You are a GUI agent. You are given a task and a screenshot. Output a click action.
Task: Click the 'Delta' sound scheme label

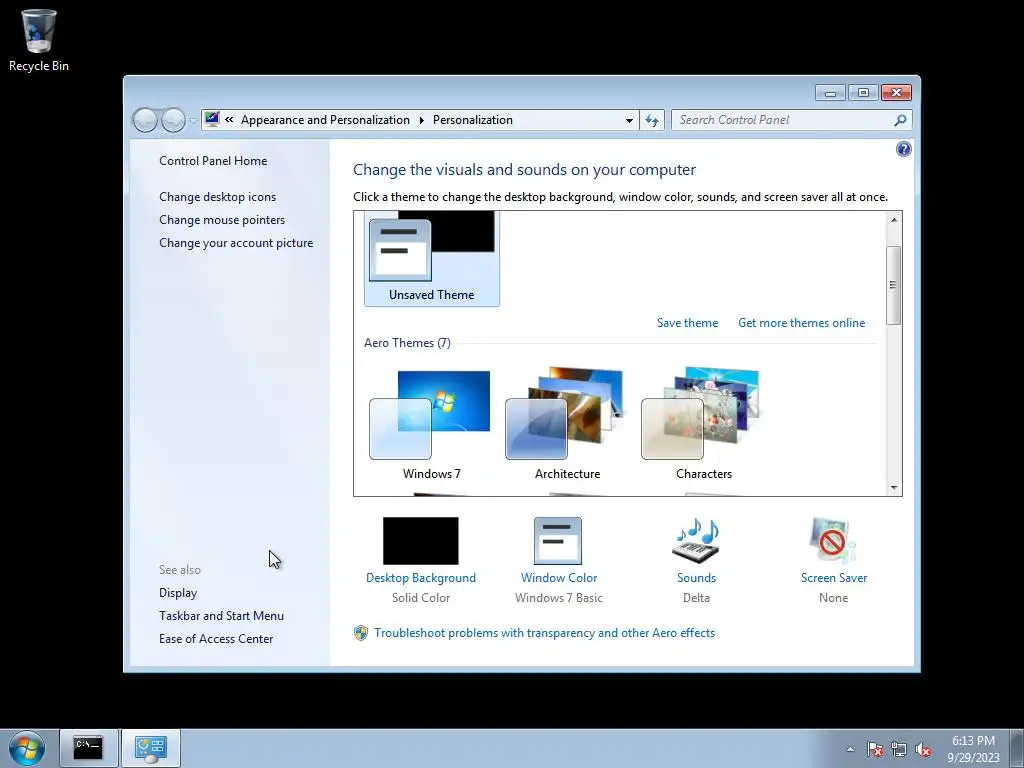[696, 598]
